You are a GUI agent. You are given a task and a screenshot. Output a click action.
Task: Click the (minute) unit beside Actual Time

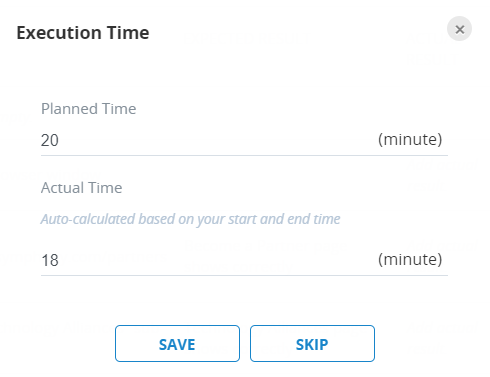[410, 259]
